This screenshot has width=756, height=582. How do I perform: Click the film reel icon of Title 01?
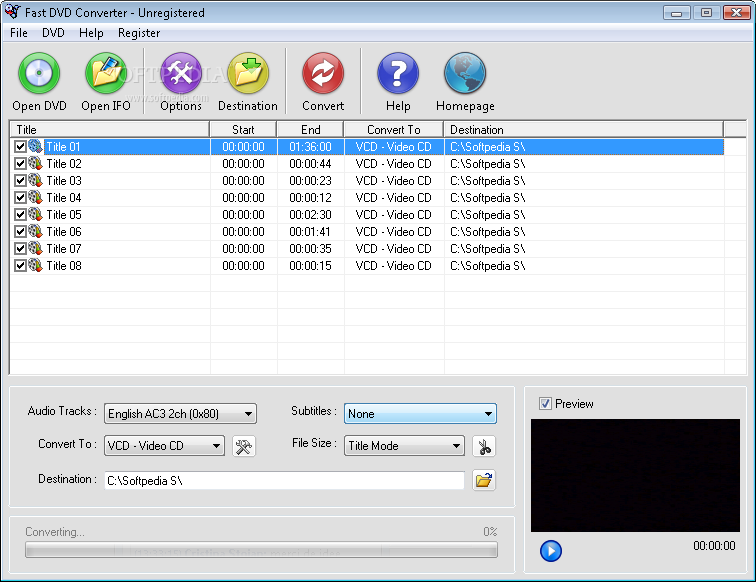[35, 146]
